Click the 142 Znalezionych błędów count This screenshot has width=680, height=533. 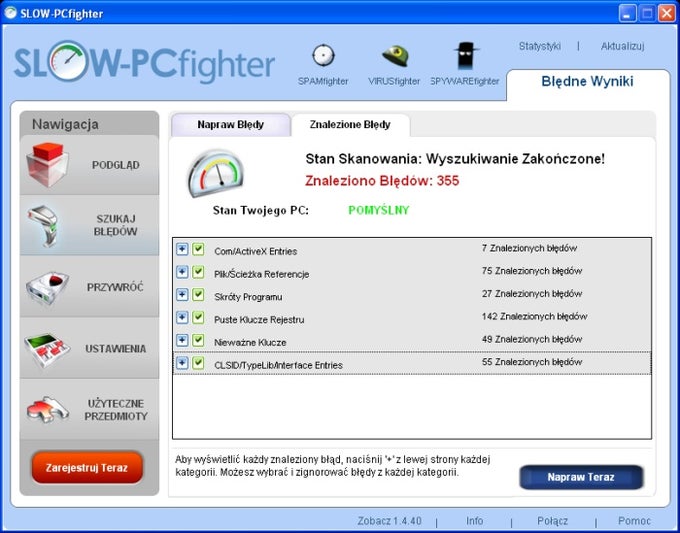point(534,317)
